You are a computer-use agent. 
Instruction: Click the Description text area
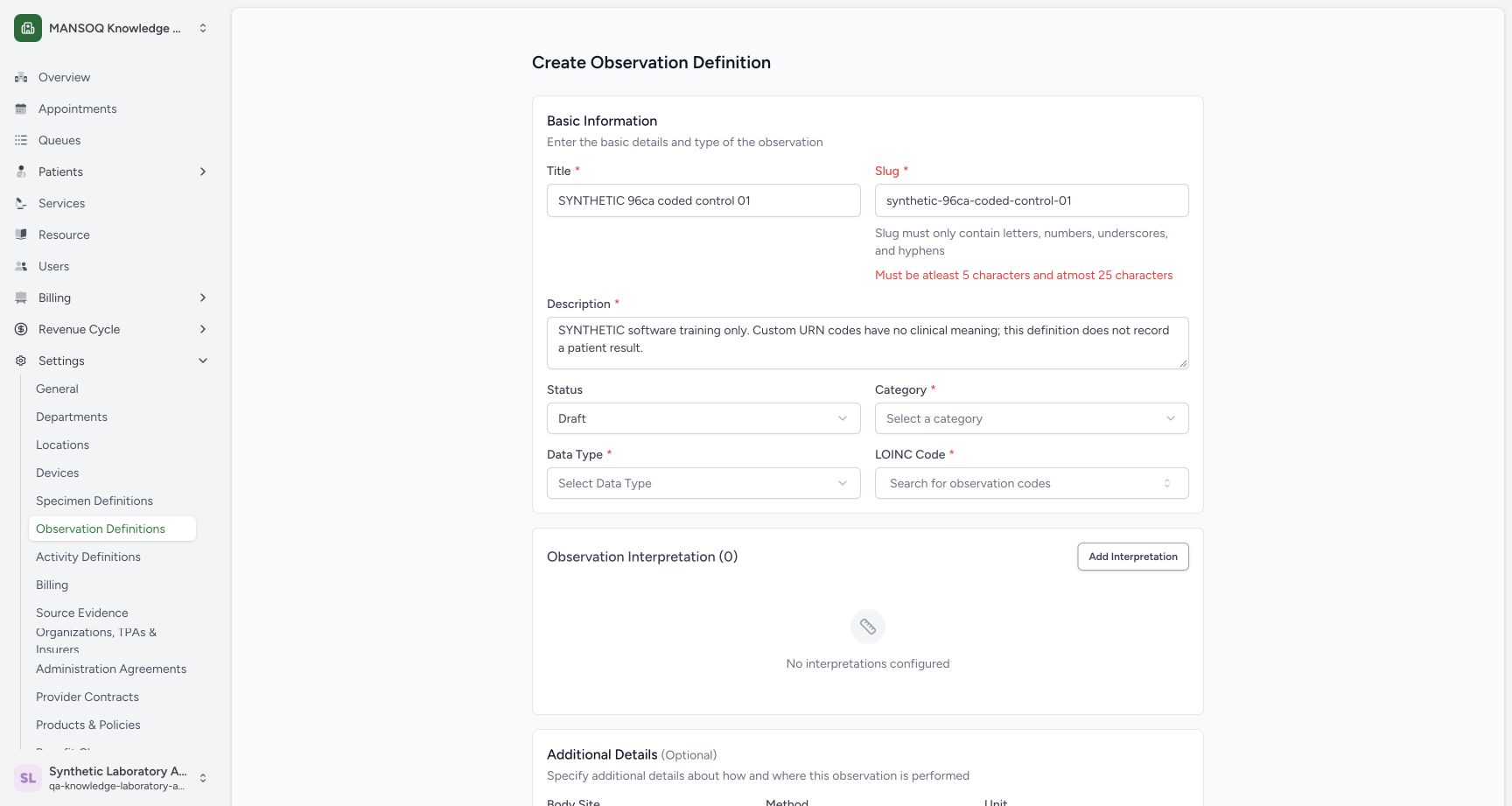click(868, 343)
